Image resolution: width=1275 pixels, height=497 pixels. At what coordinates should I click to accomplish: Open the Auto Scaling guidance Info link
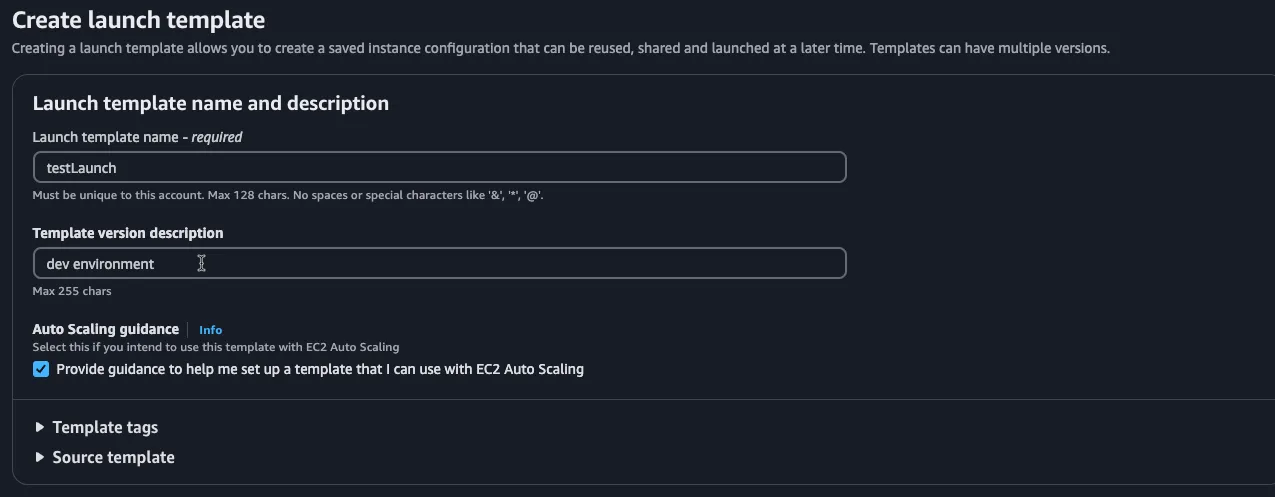210,330
